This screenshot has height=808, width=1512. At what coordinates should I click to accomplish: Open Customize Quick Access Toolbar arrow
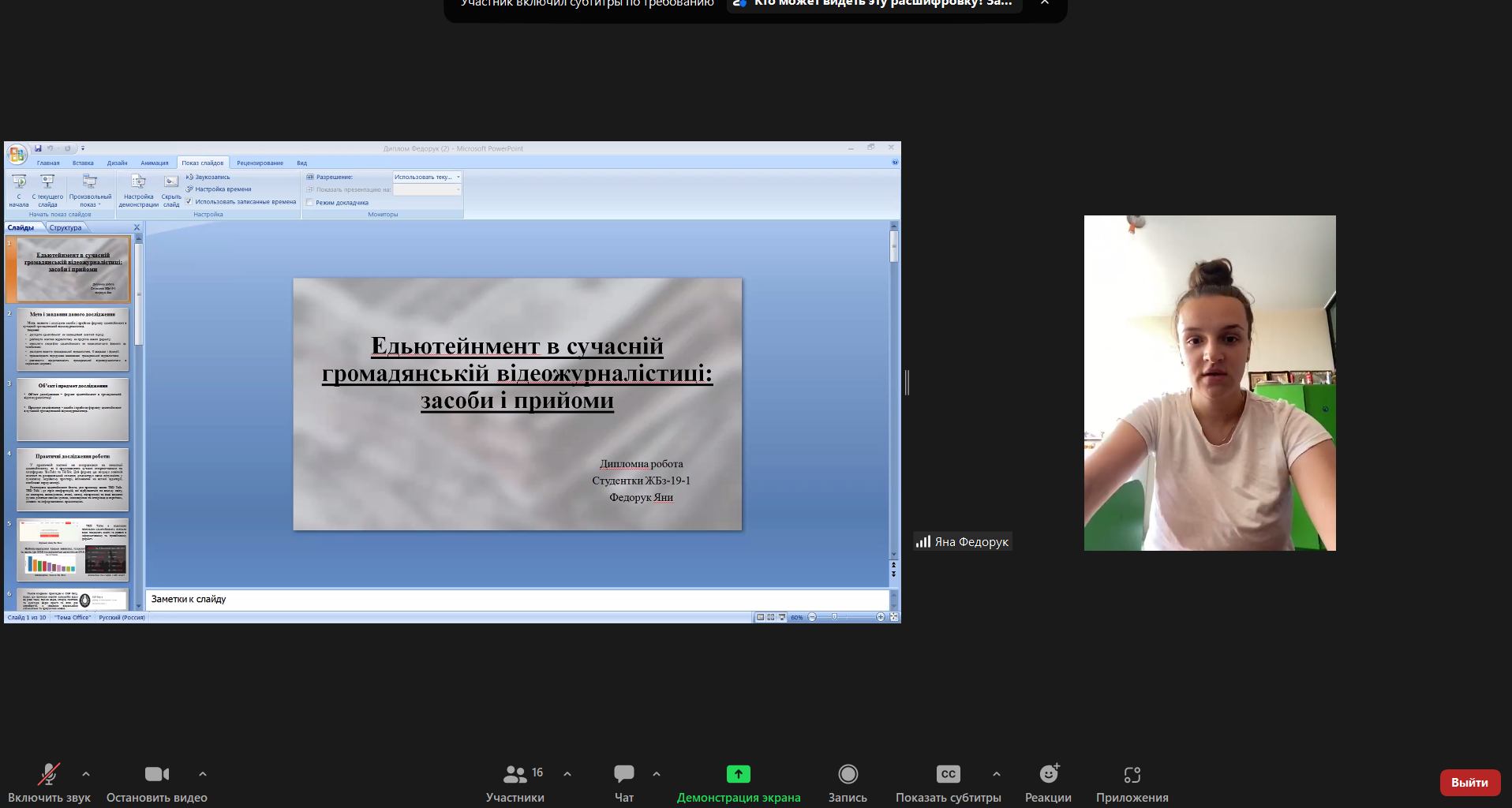(82, 148)
